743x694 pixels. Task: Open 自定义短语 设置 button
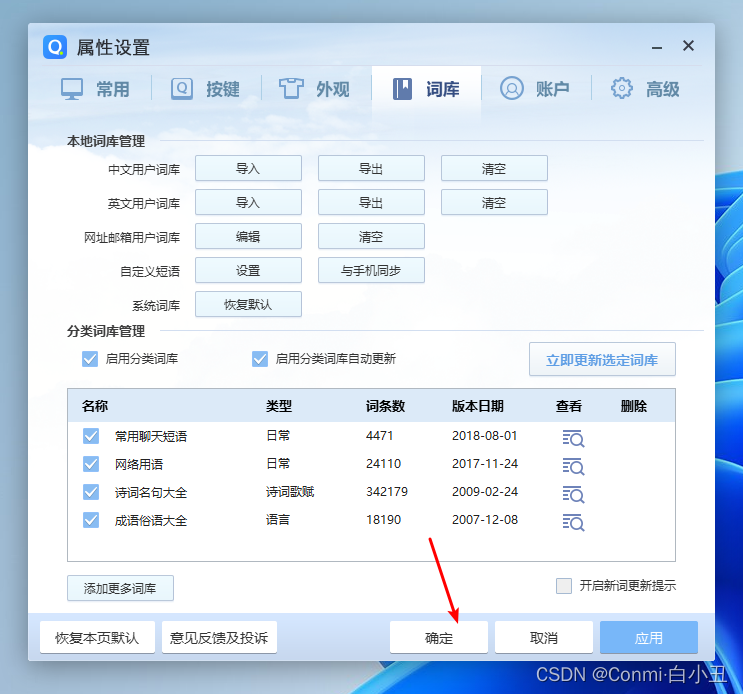pyautogui.click(x=248, y=270)
